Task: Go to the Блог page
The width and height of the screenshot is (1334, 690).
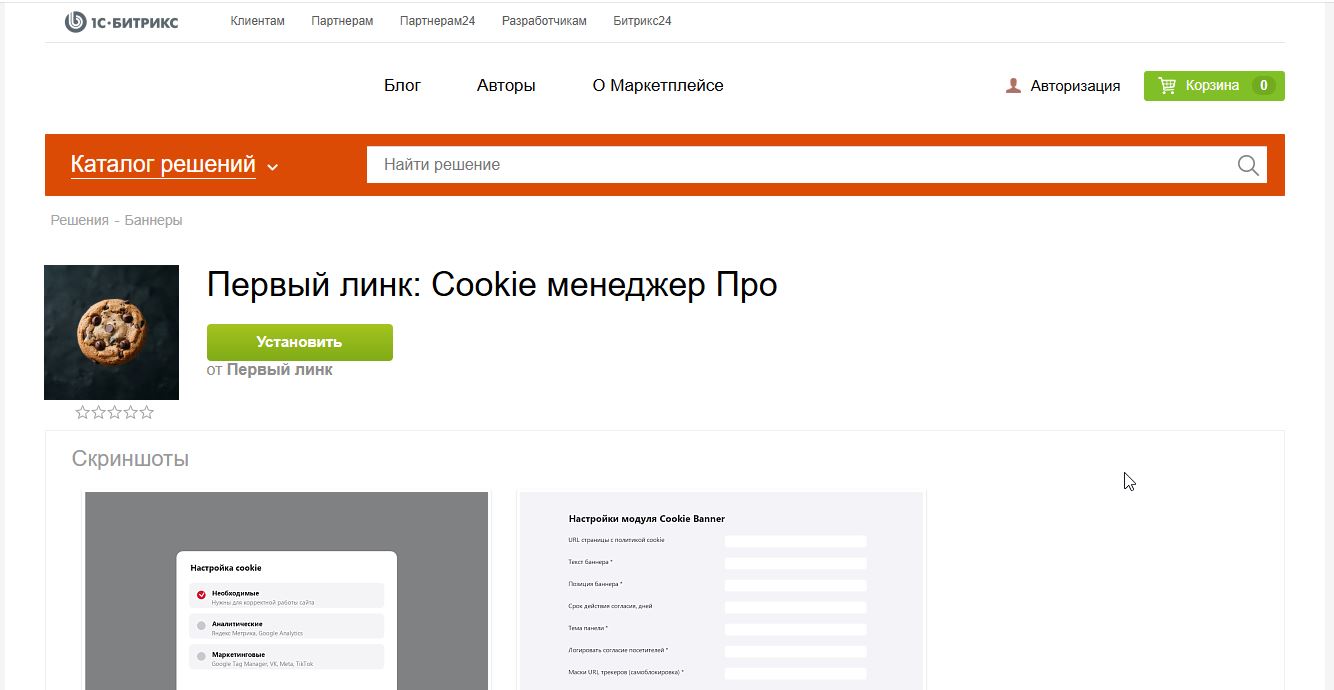Action: pos(402,86)
